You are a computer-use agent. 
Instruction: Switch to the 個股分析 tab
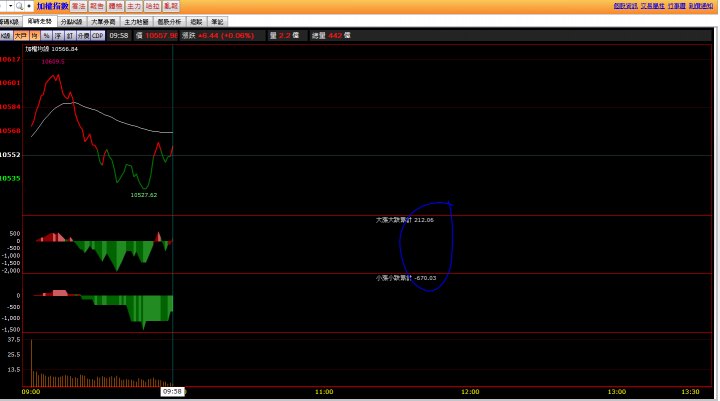pos(169,22)
